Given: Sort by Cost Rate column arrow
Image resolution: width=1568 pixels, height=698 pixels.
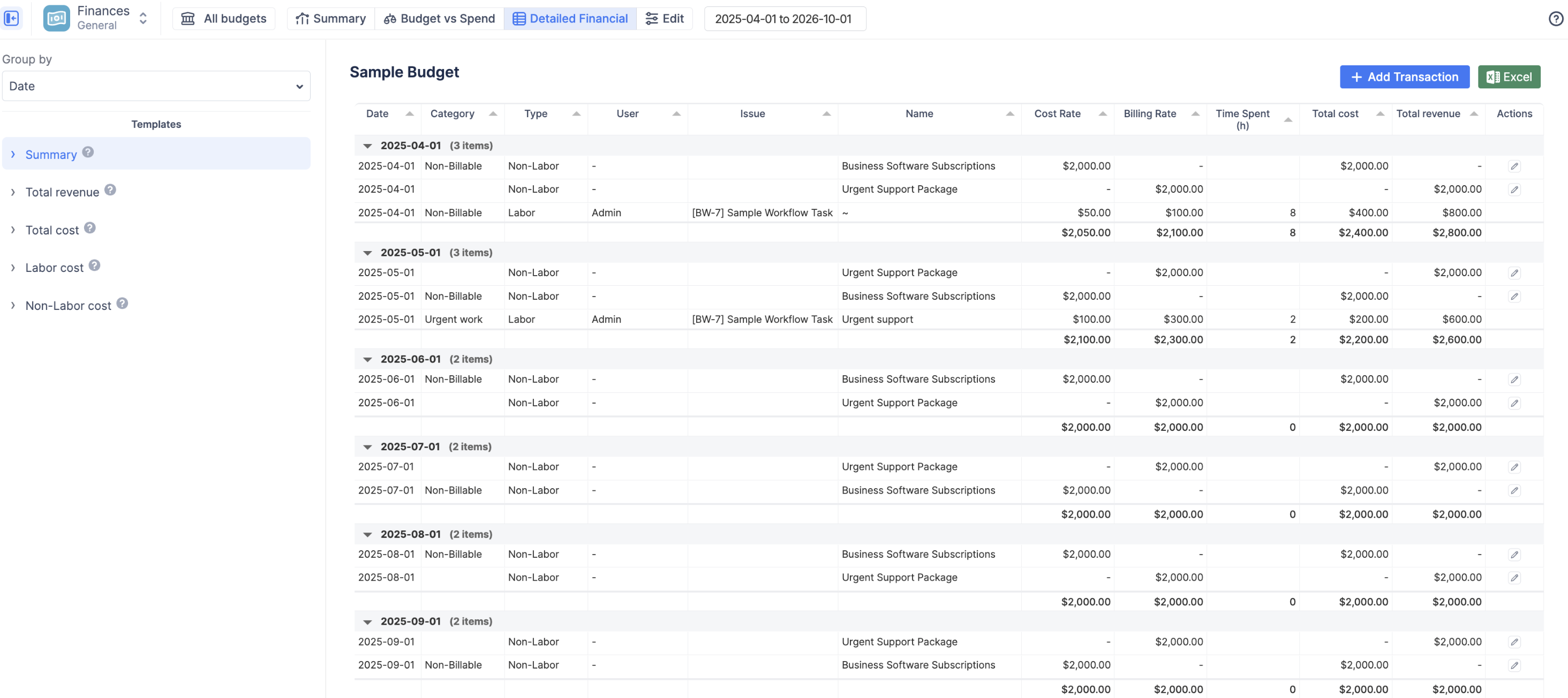Looking at the screenshot, I should tap(1102, 114).
